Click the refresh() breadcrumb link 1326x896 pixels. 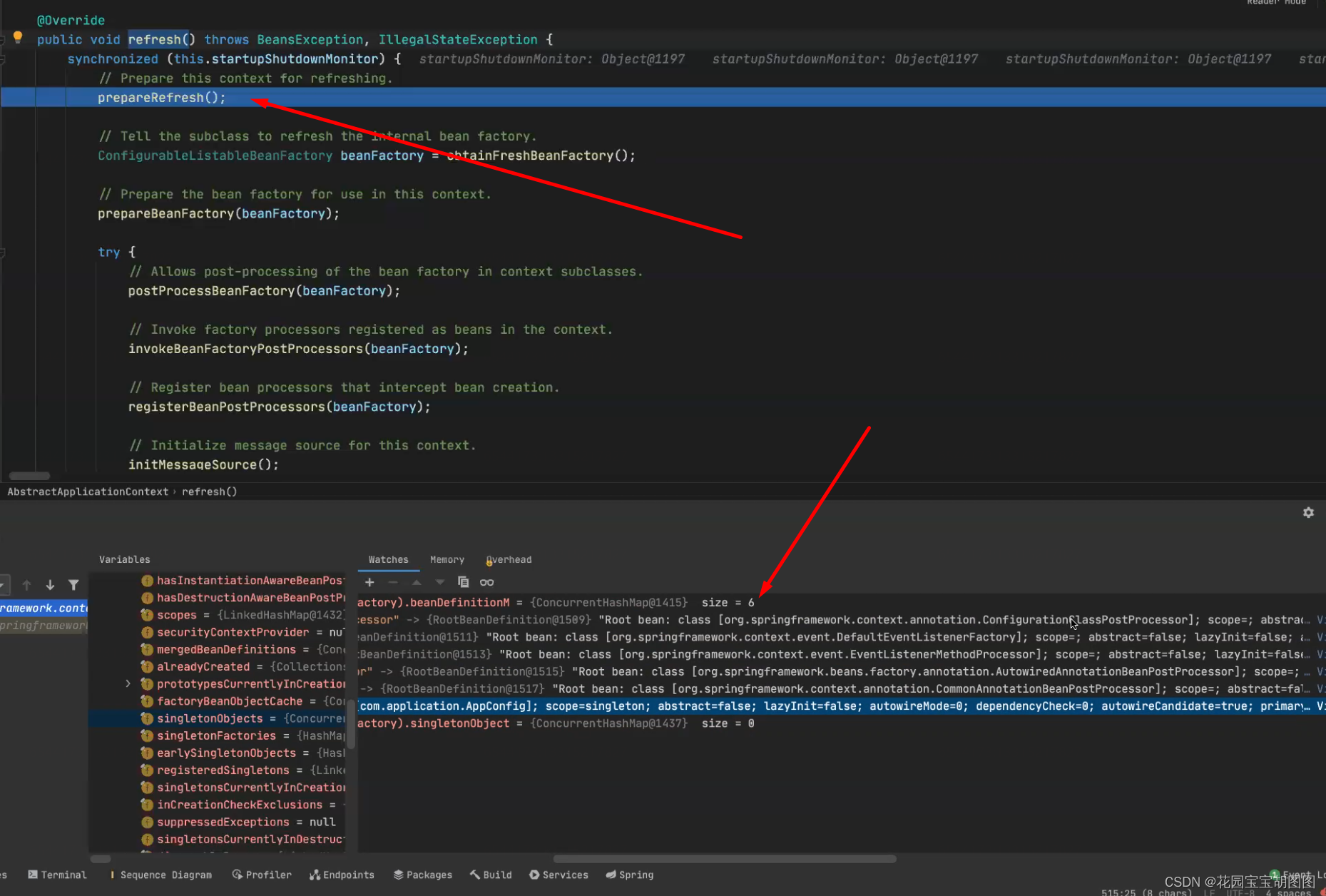[x=209, y=492]
